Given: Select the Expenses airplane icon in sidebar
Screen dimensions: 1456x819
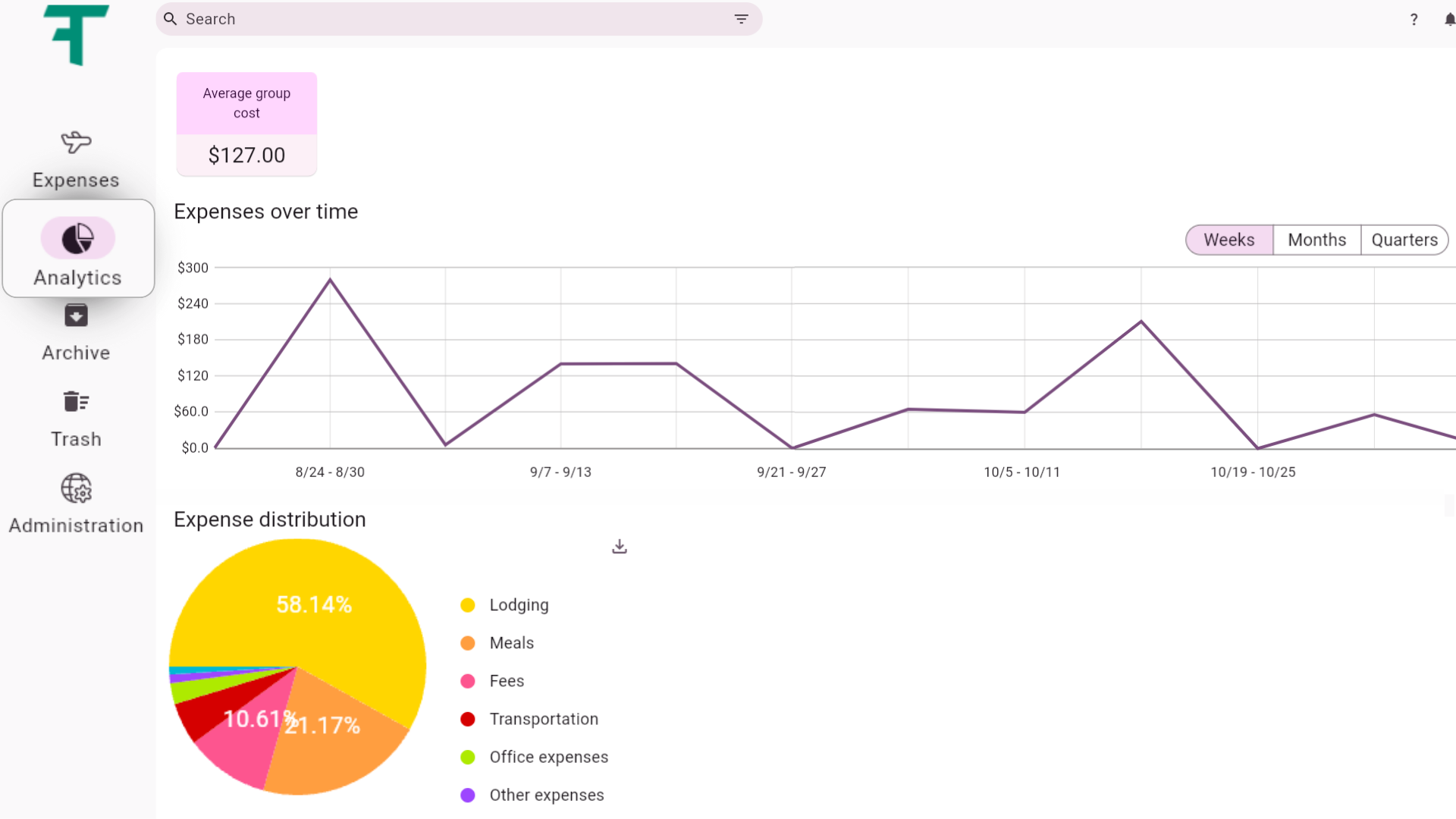Looking at the screenshot, I should (x=76, y=143).
